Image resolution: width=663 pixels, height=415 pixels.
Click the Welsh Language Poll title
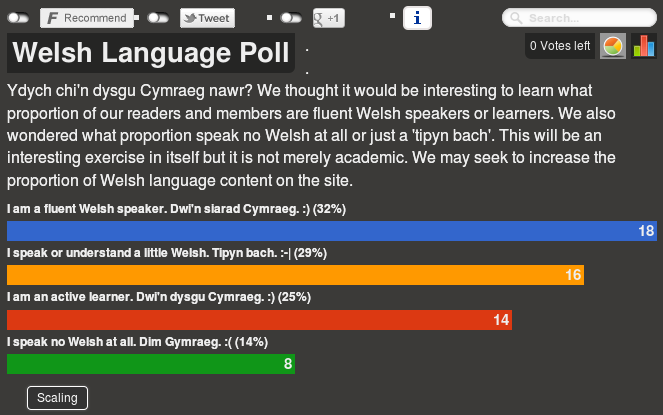151,53
